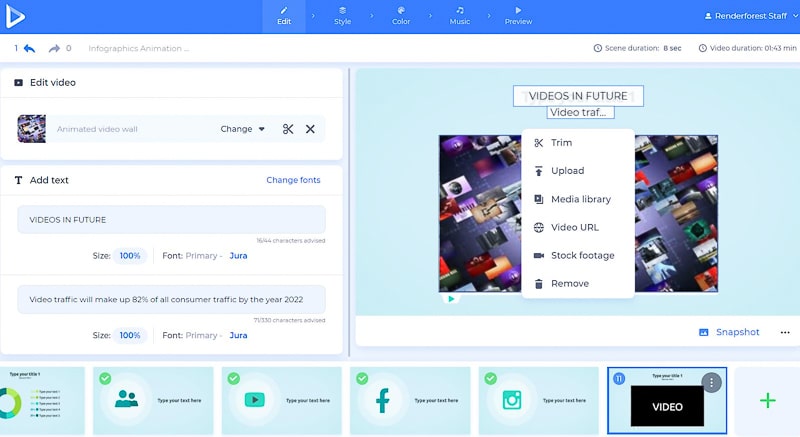Click the Media library icon
This screenshot has width=800, height=437.
[x=539, y=199]
